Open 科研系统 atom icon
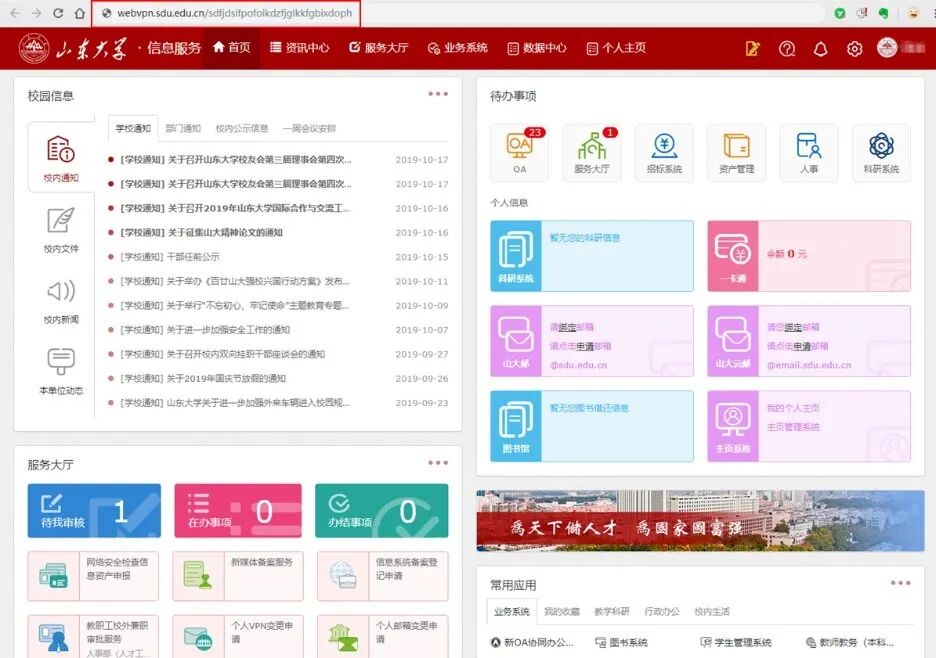This screenshot has height=658, width=936. pyautogui.click(x=882, y=153)
